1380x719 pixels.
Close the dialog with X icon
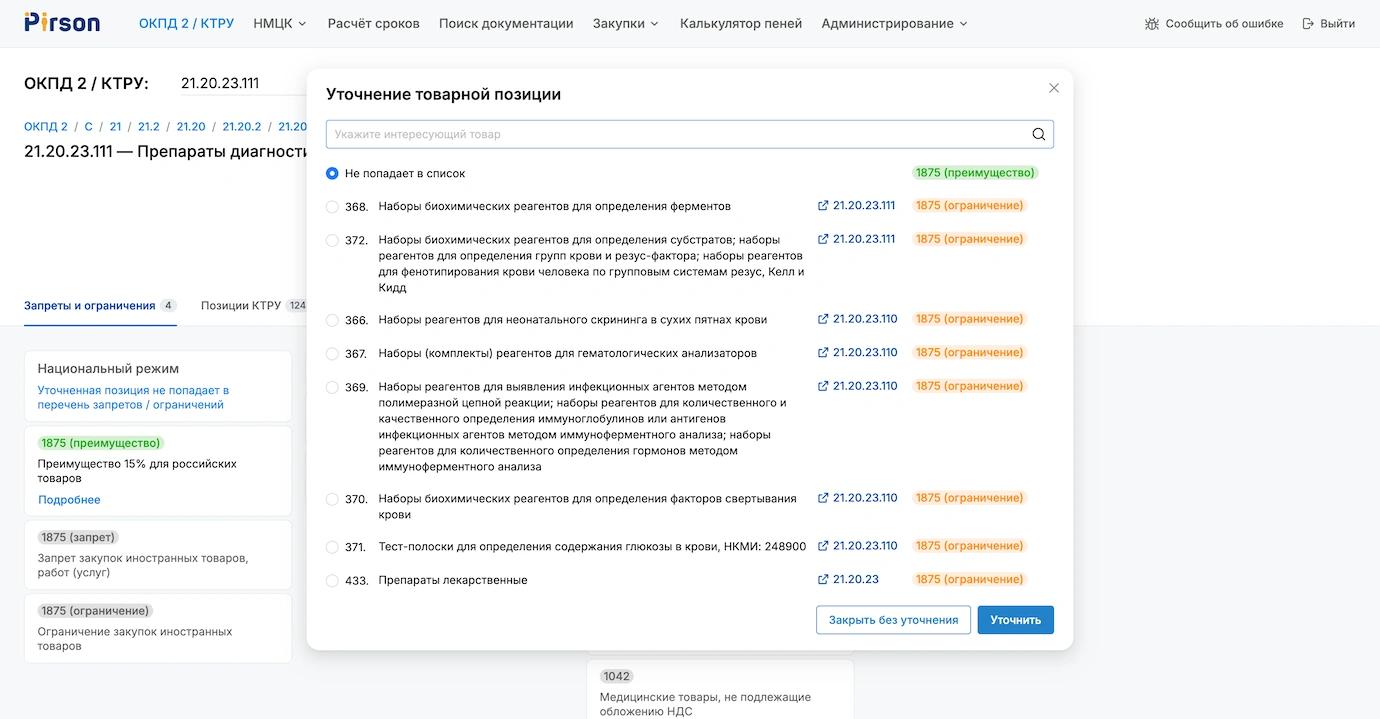[x=1053, y=88]
